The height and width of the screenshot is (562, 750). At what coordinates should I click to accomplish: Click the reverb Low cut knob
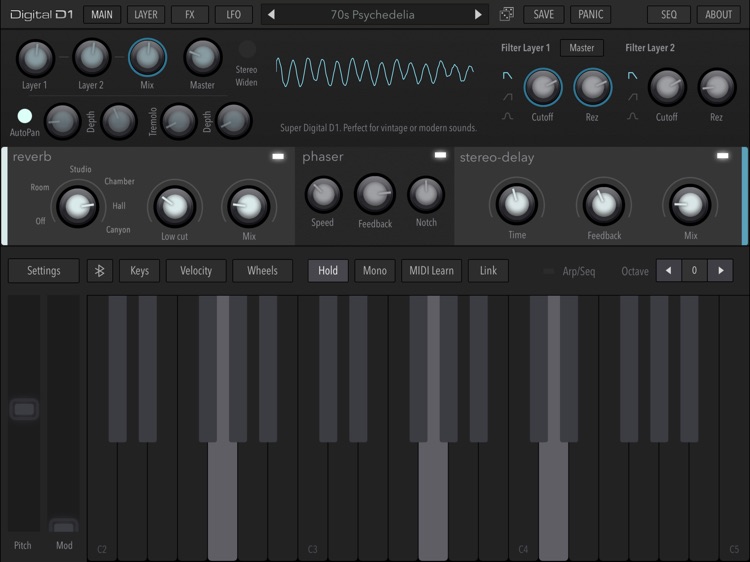point(175,206)
